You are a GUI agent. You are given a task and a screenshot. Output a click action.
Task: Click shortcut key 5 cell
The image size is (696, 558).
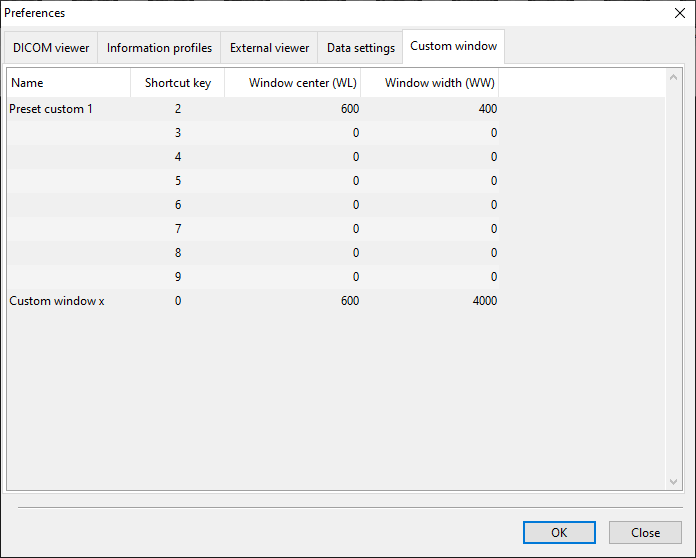coord(178,181)
